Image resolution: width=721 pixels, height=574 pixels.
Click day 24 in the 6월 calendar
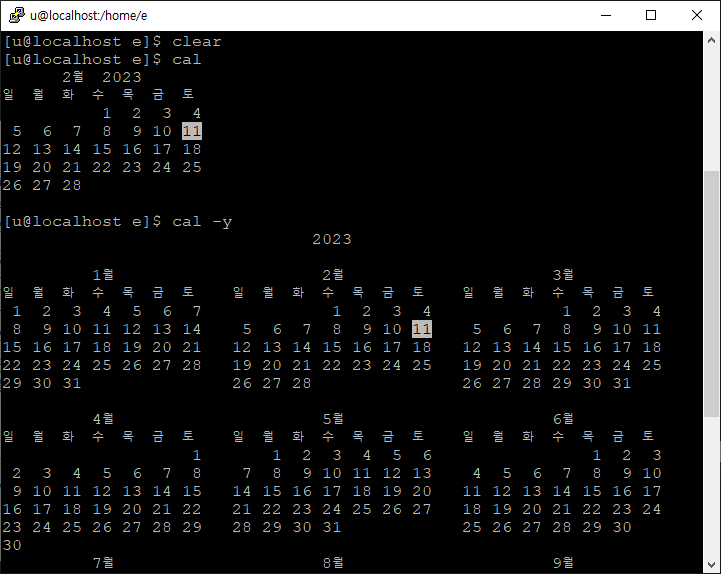click(x=652, y=510)
